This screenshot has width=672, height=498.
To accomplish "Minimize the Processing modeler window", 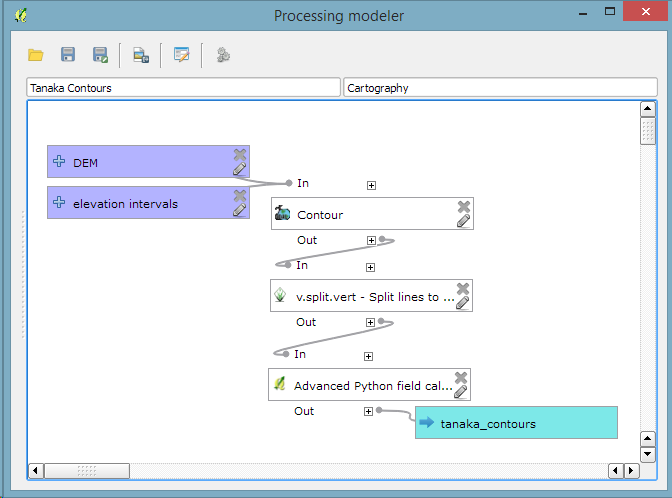I will (583, 12).
